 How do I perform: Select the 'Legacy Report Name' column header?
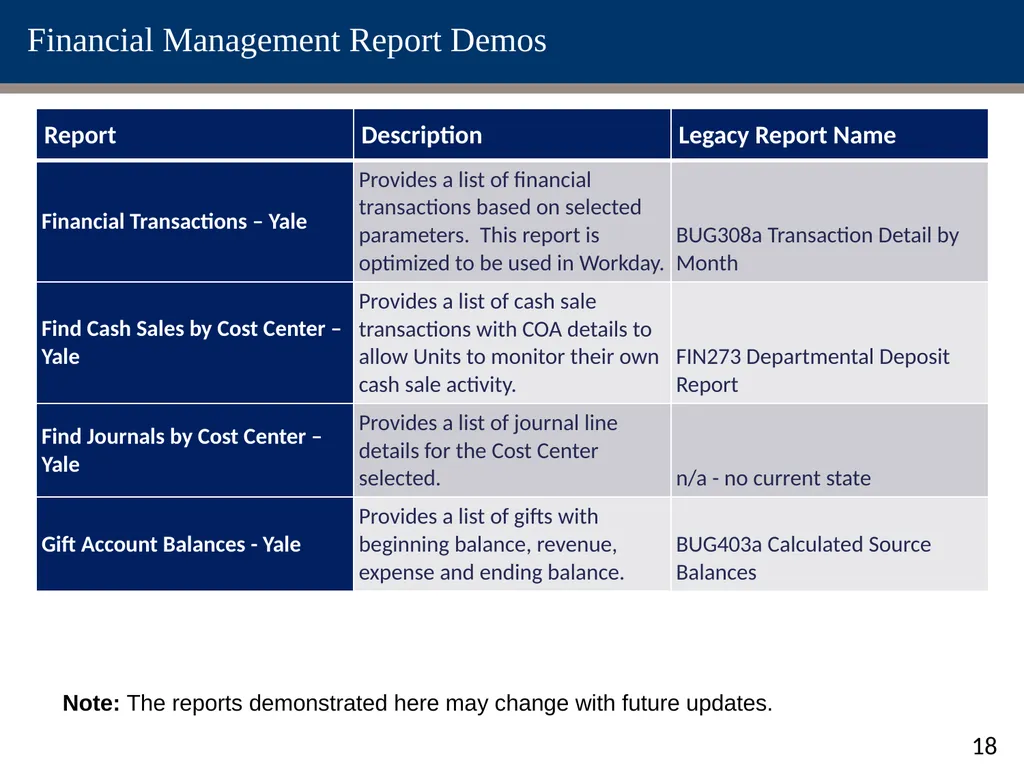pos(829,135)
